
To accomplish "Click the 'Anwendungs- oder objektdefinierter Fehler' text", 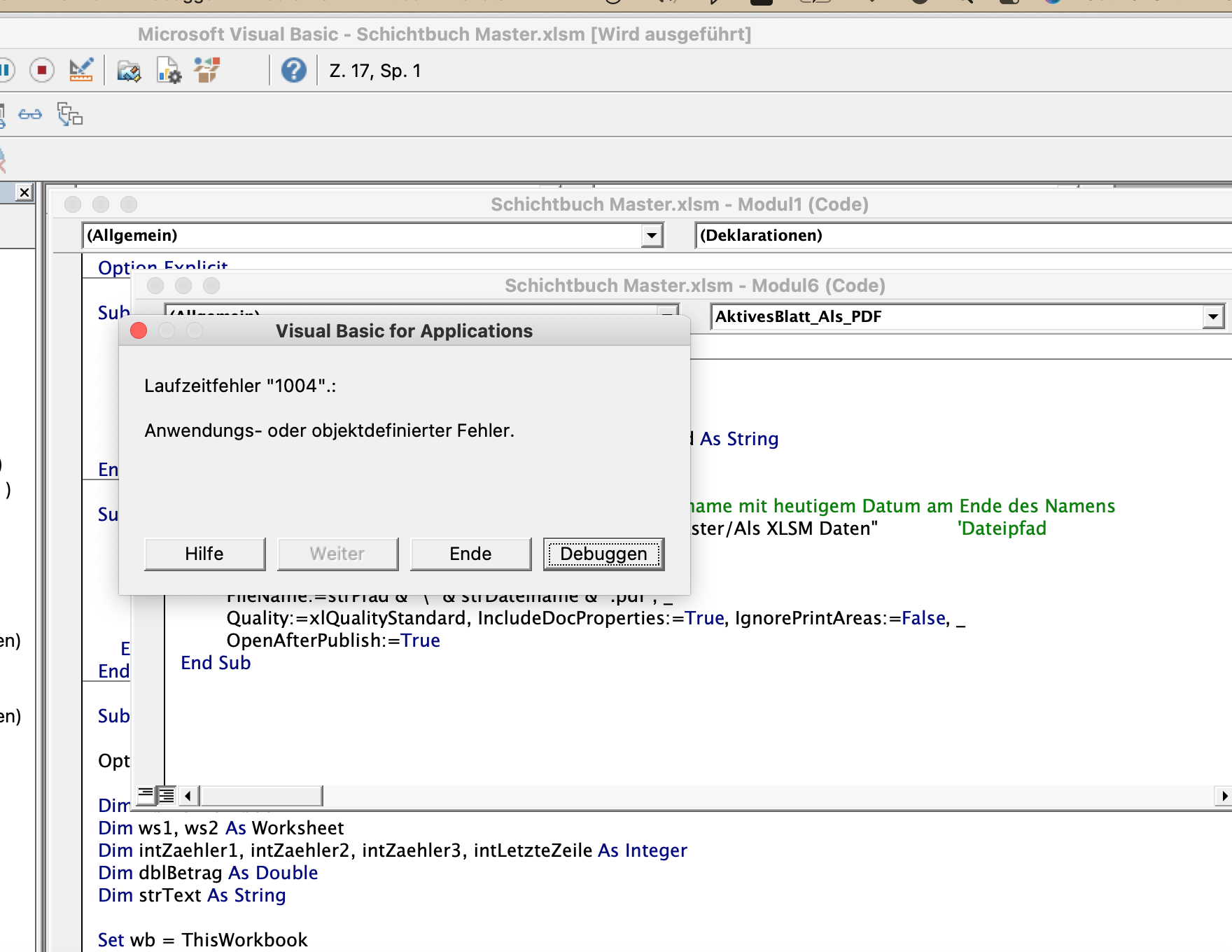I will tap(330, 430).
